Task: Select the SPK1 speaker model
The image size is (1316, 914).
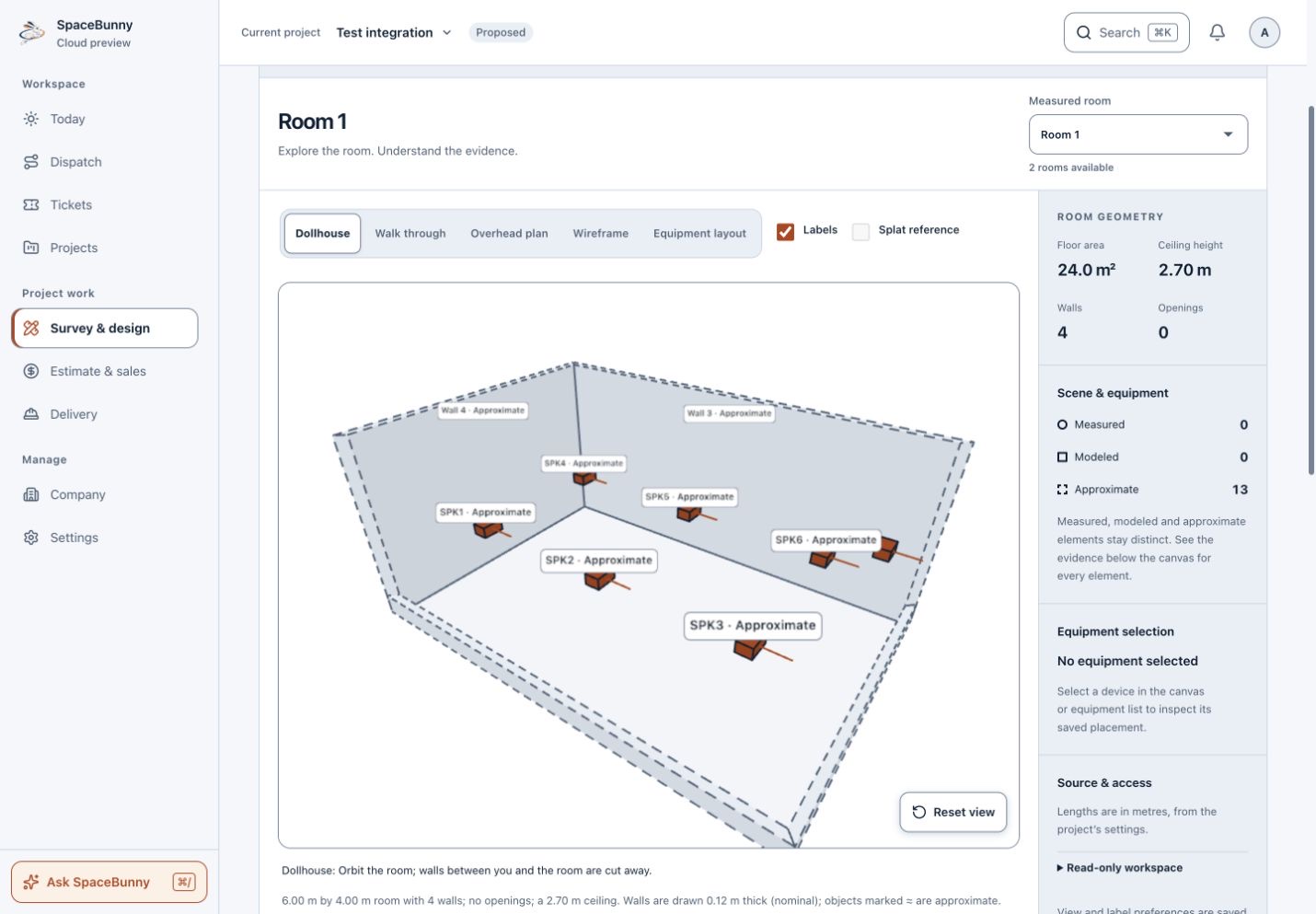Action: point(488,530)
